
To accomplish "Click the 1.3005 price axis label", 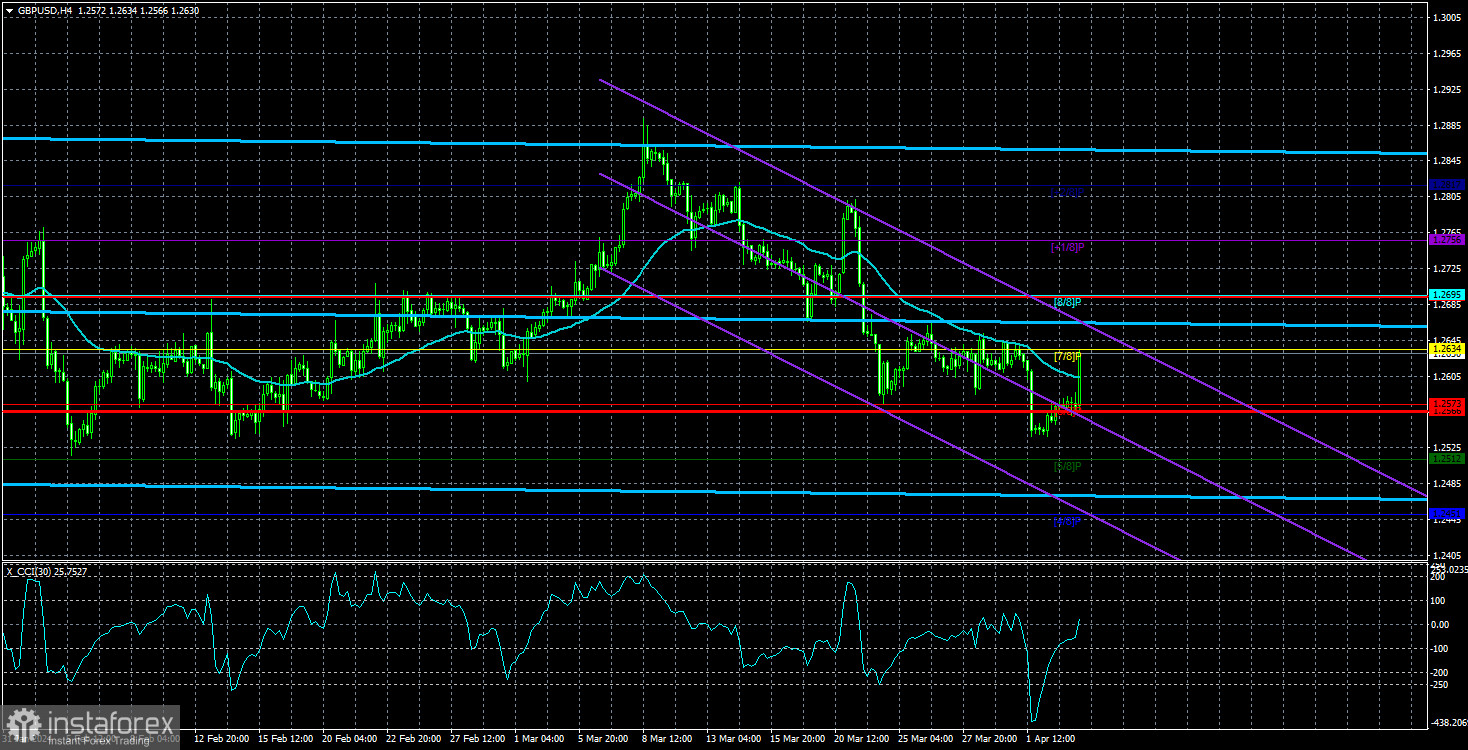I will point(1446,18).
